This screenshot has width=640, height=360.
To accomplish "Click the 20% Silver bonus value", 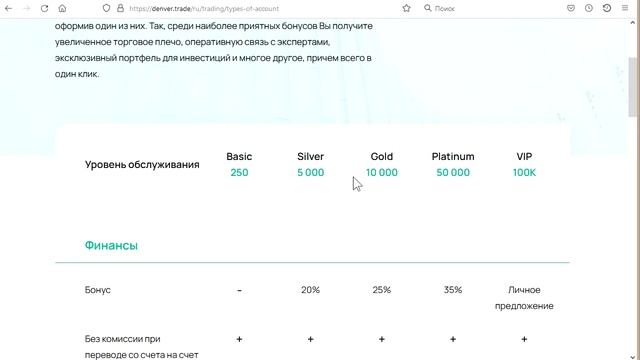I will click(x=311, y=290).
